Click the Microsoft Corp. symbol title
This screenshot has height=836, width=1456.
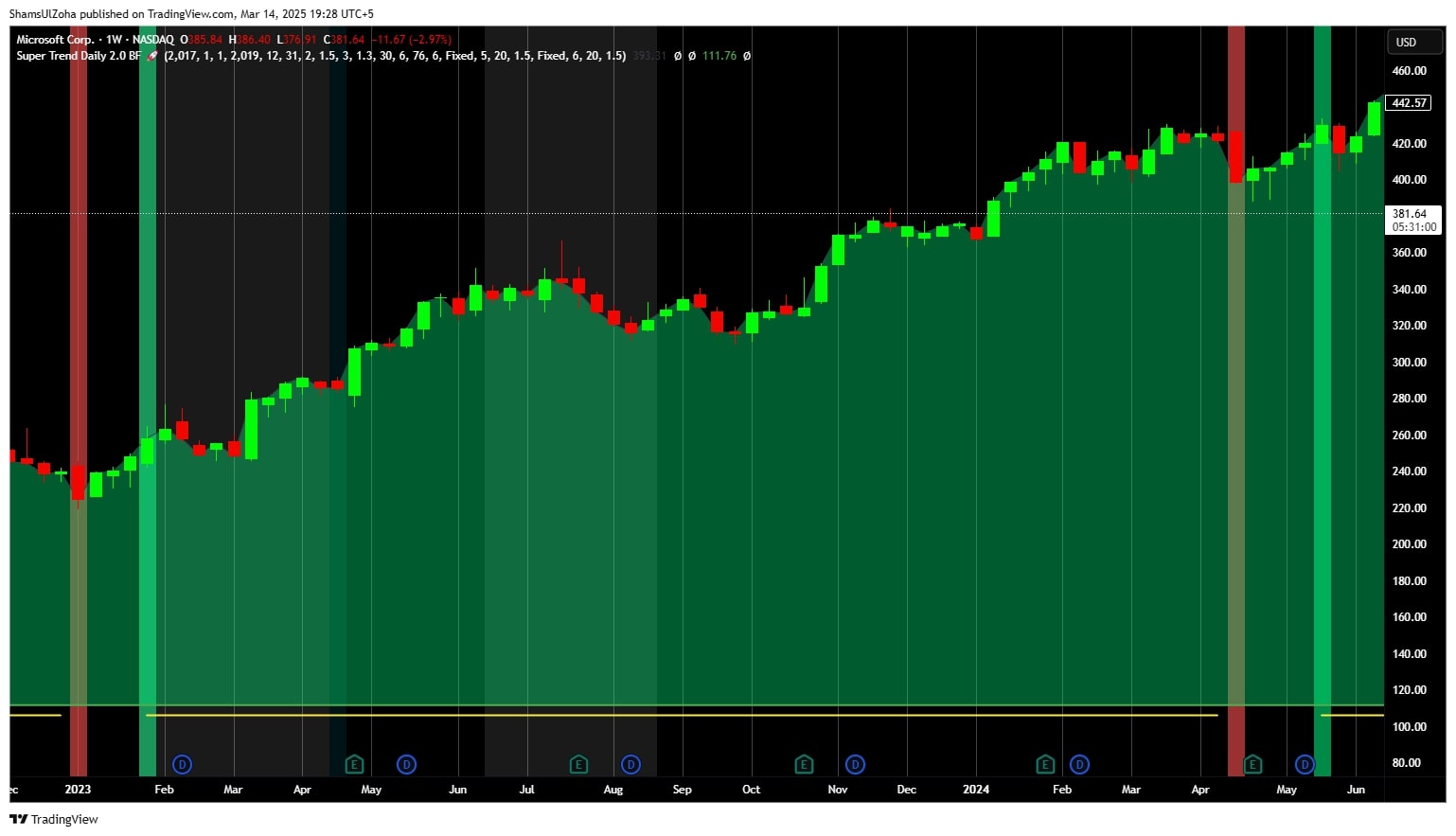coord(55,40)
